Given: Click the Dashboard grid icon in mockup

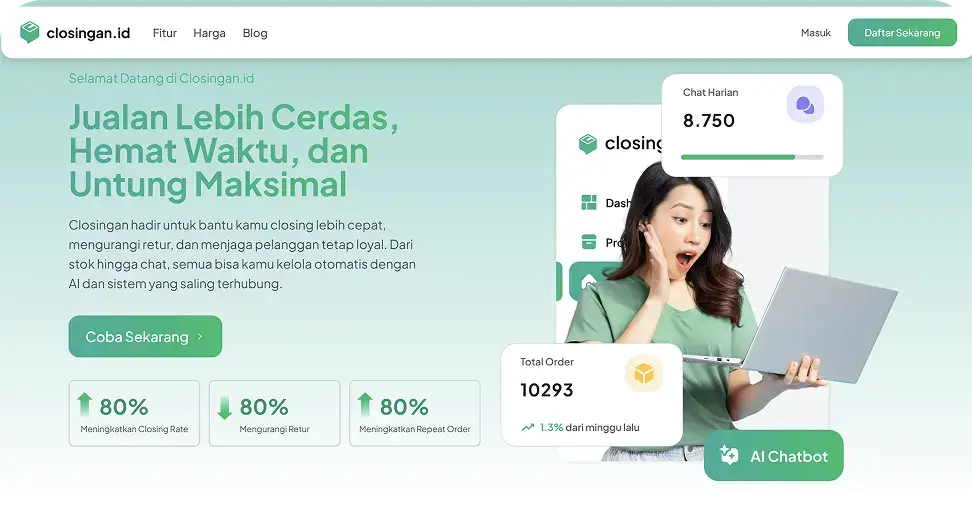Looking at the screenshot, I should coord(589,203).
